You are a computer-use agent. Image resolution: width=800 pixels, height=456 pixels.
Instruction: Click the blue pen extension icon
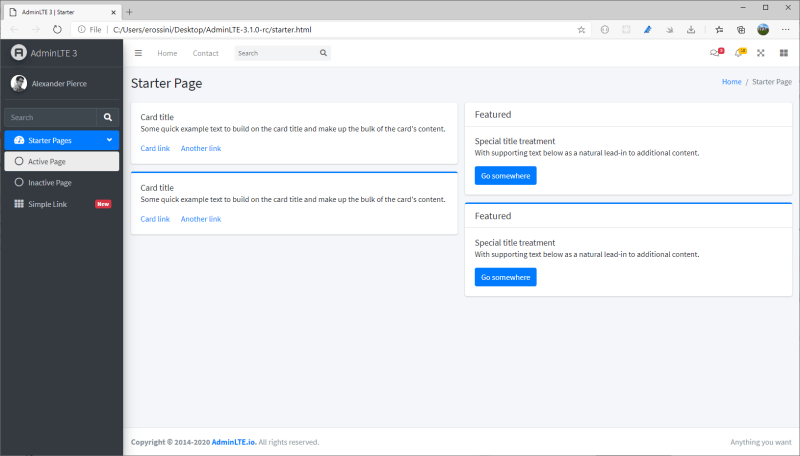pyautogui.click(x=647, y=30)
